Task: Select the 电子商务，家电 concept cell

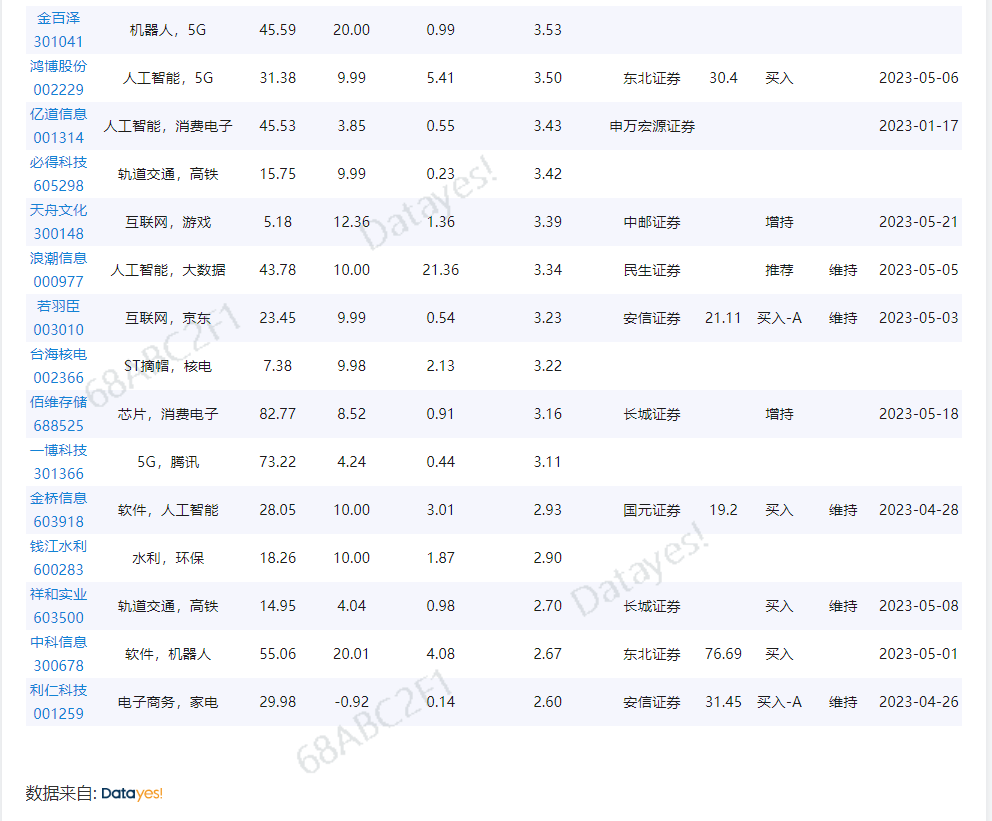Action: coord(168,703)
